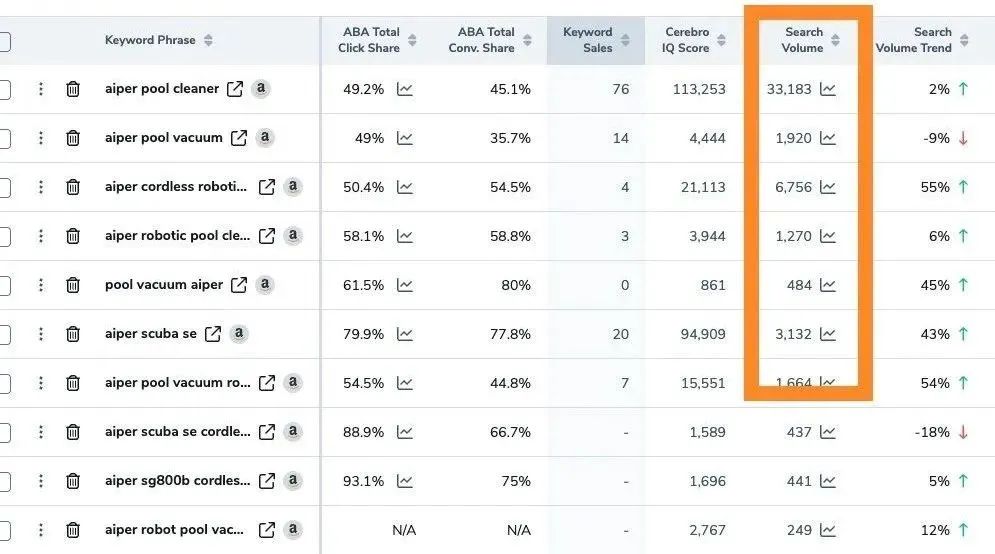Viewport: 995px width, 554px height.
Task: Click the 'aiper scuba se' keyword text
Action: (151, 334)
